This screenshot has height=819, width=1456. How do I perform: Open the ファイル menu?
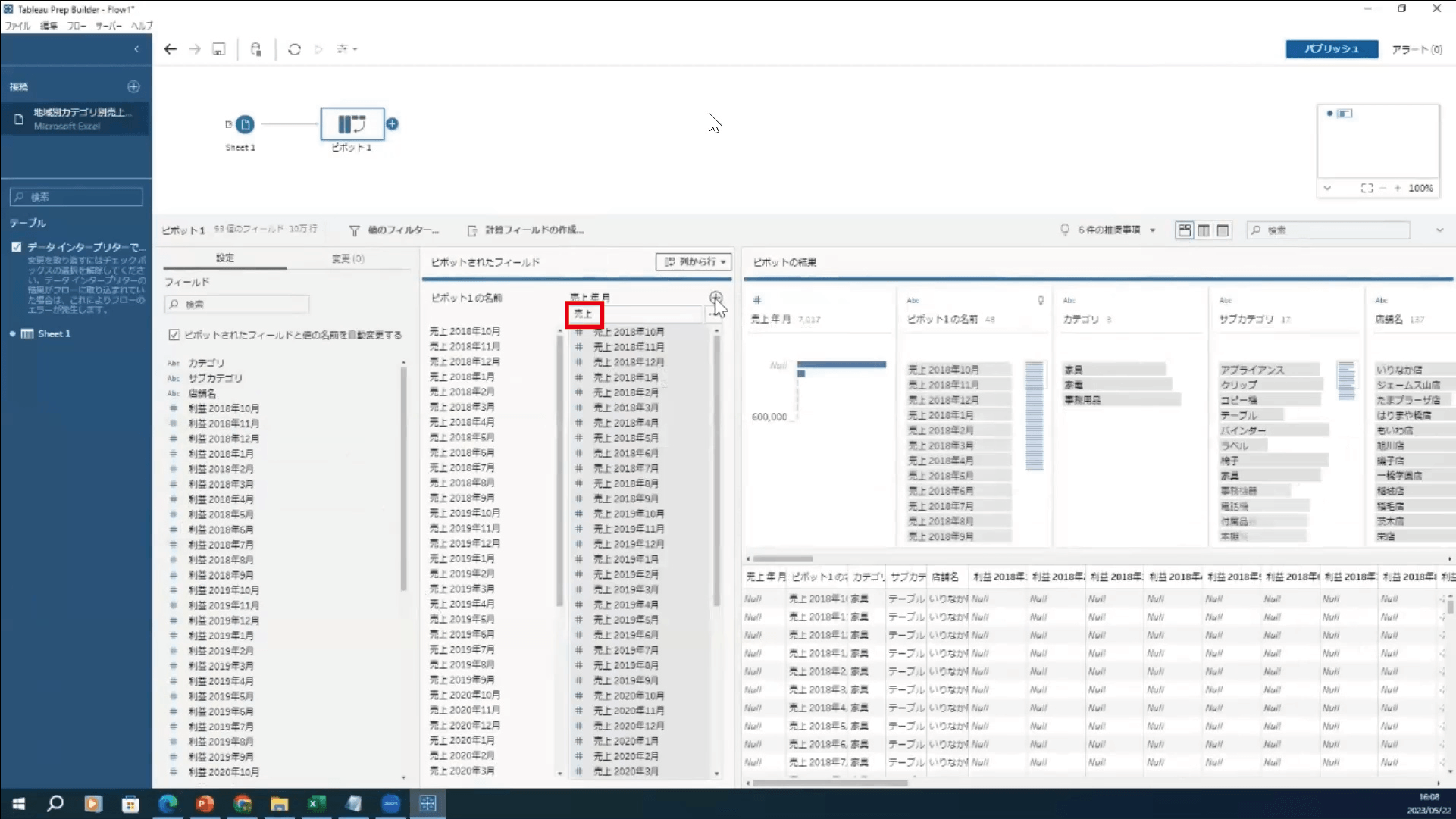17,26
